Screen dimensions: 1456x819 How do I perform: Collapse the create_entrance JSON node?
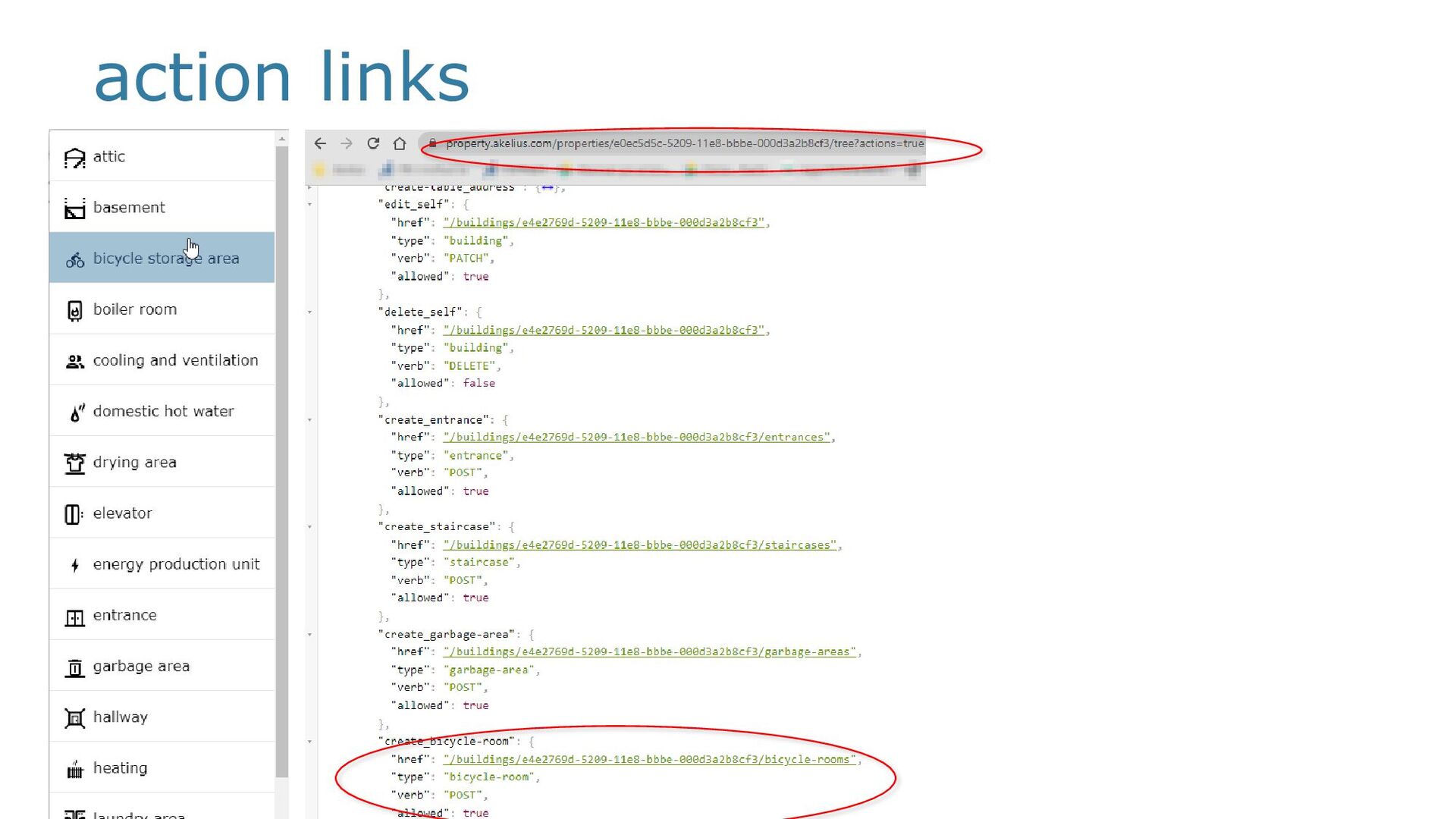click(310, 420)
